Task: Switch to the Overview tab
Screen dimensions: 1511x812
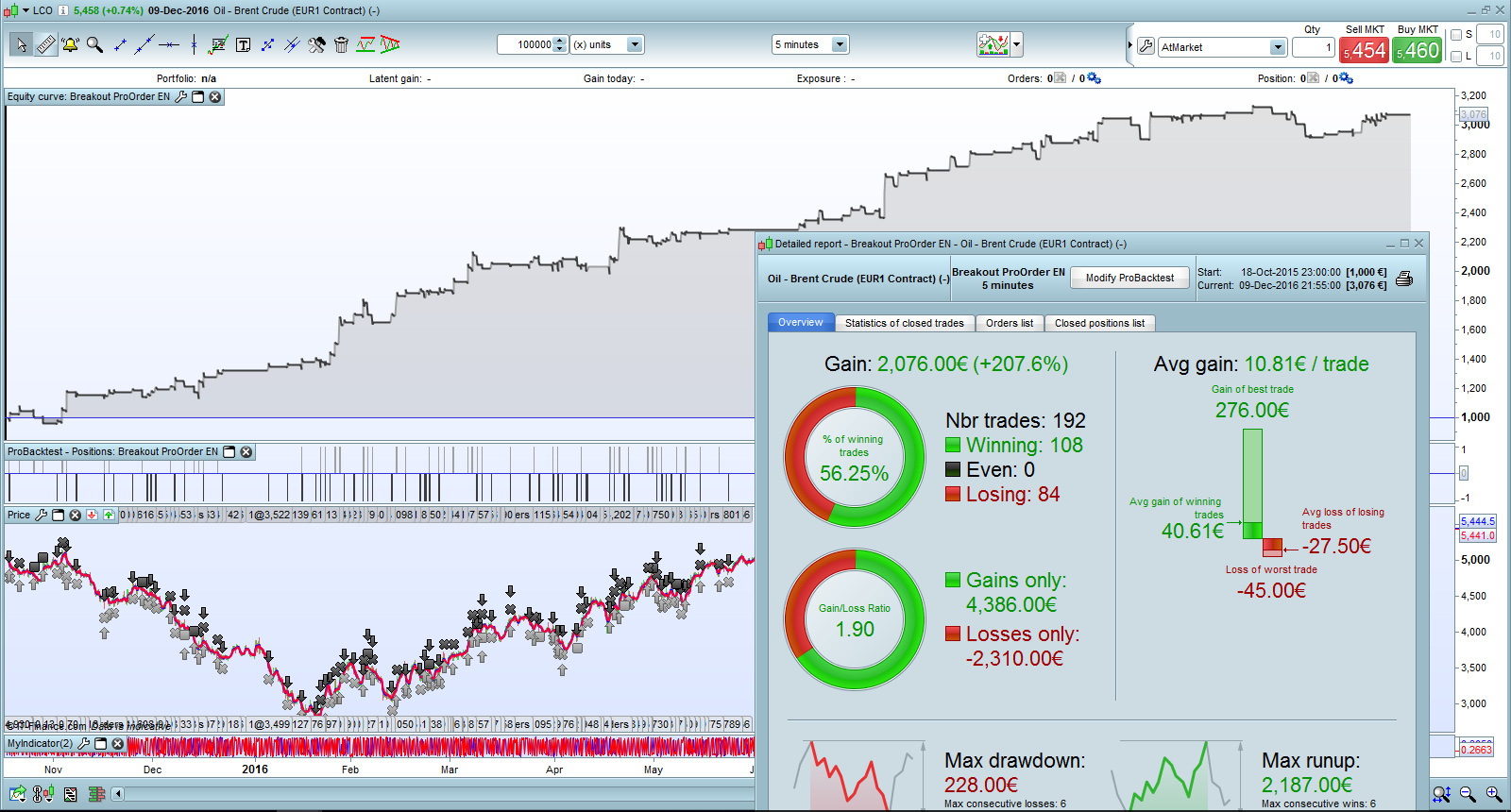Action: pyautogui.click(x=801, y=323)
